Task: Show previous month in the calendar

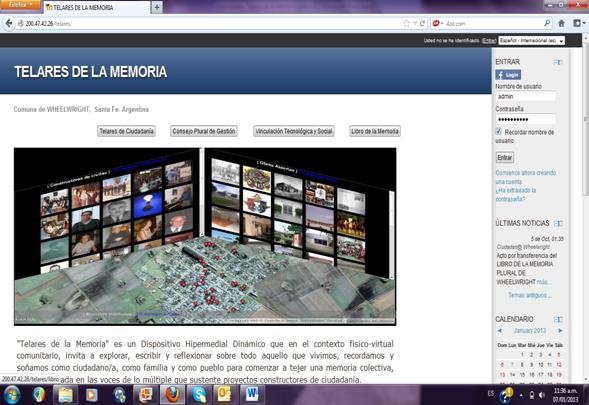Action: click(x=500, y=331)
